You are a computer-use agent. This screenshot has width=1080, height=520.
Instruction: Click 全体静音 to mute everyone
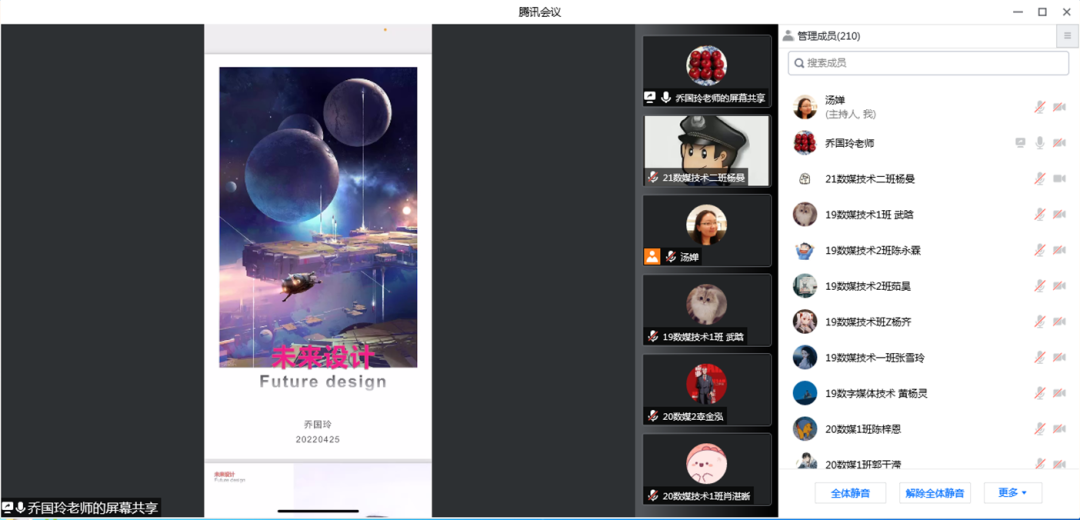coord(850,493)
